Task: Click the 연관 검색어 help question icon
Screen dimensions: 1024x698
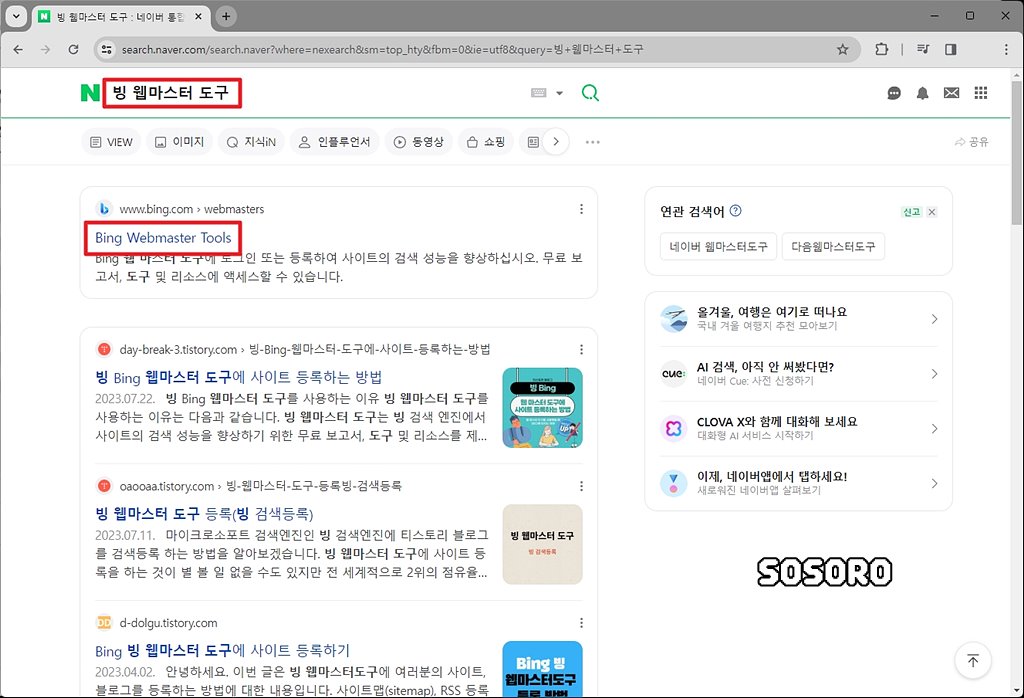Action: [x=735, y=210]
